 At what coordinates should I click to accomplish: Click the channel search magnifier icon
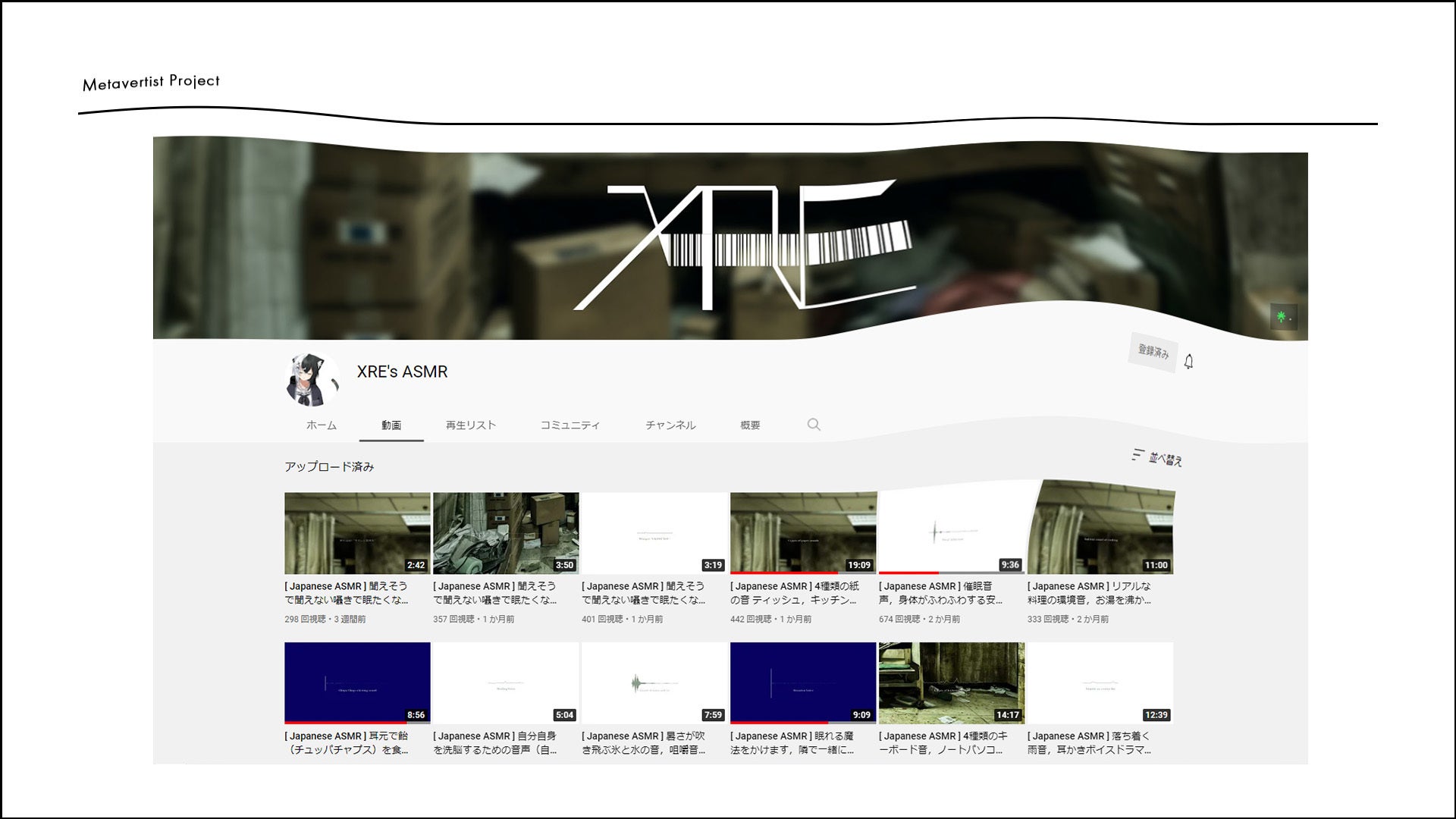tap(814, 425)
